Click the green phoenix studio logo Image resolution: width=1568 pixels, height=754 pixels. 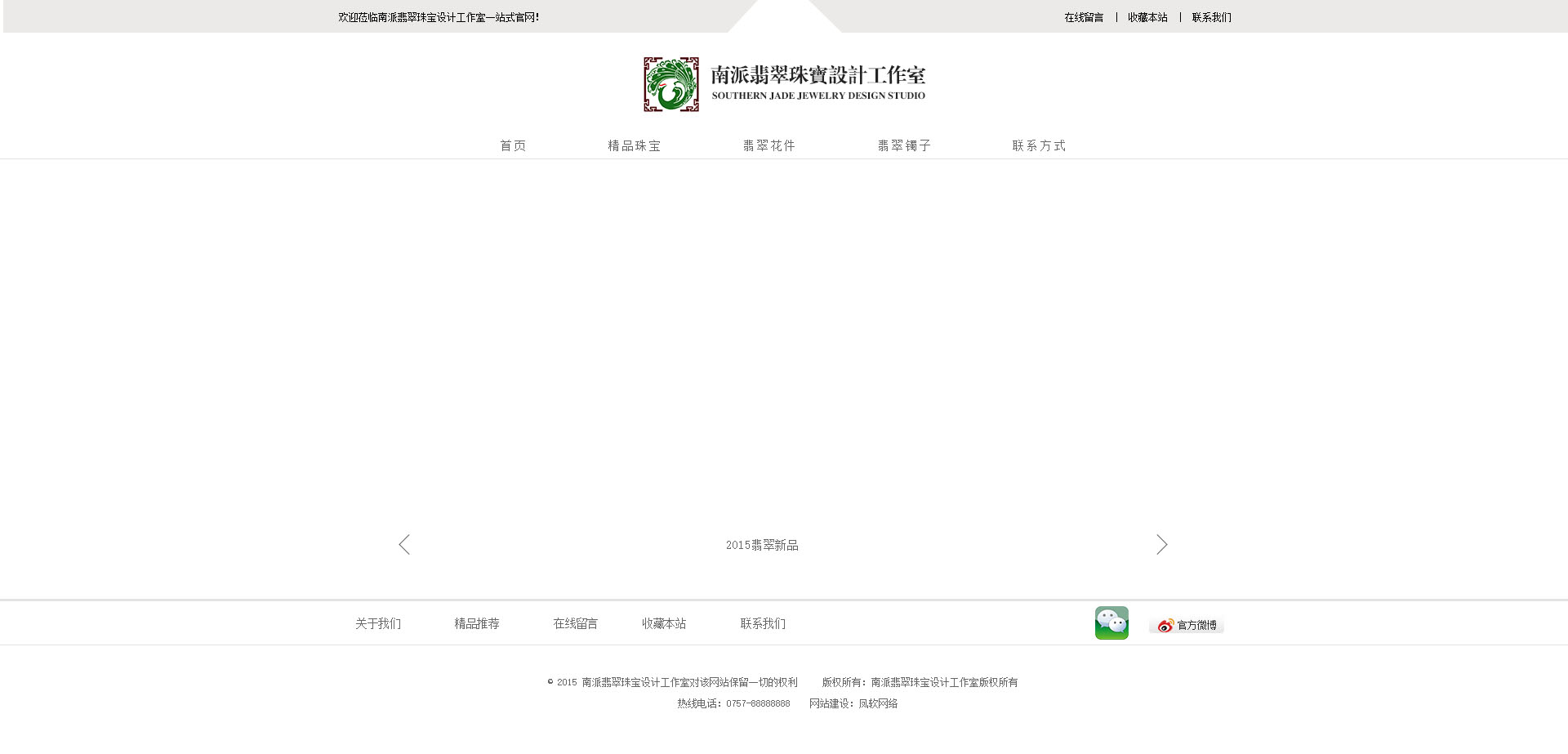click(x=671, y=84)
